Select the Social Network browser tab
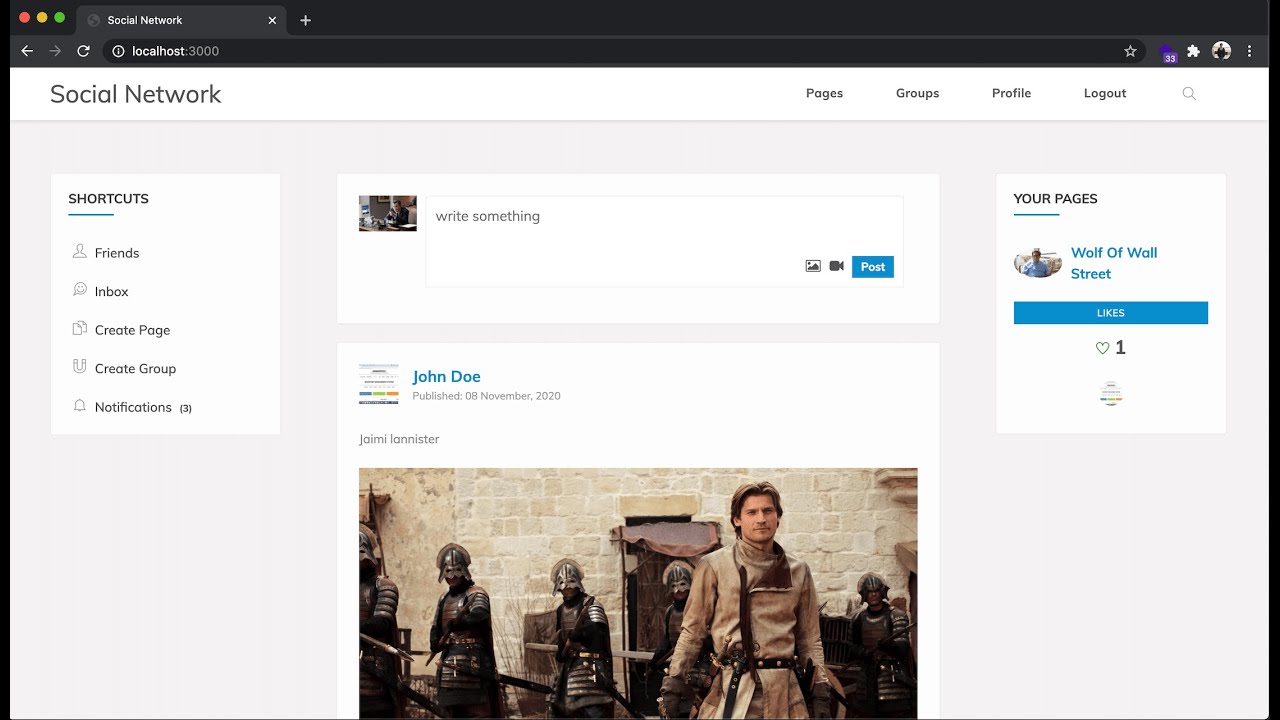1280x720 pixels. click(x=181, y=20)
